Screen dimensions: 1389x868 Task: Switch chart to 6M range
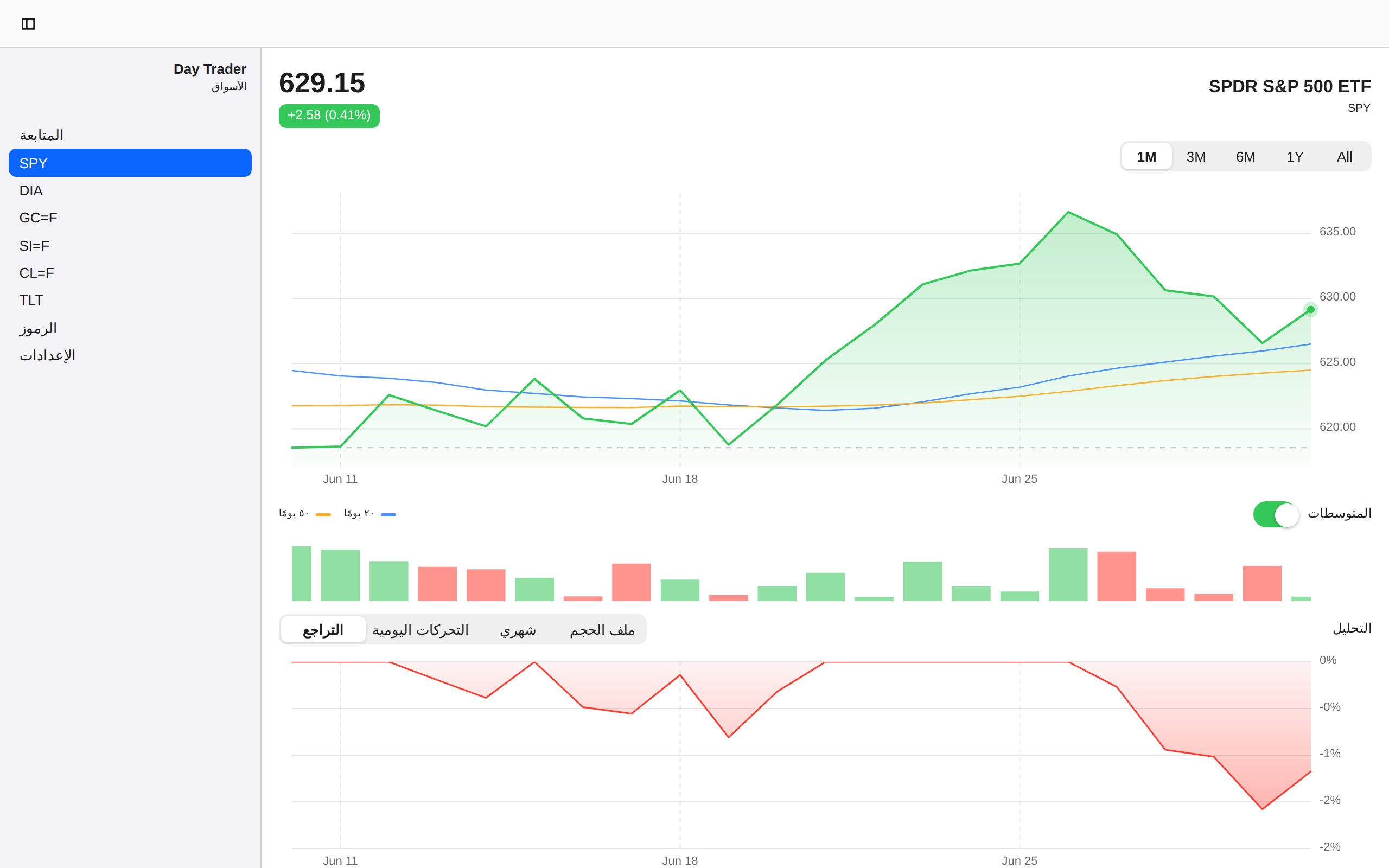(1246, 157)
